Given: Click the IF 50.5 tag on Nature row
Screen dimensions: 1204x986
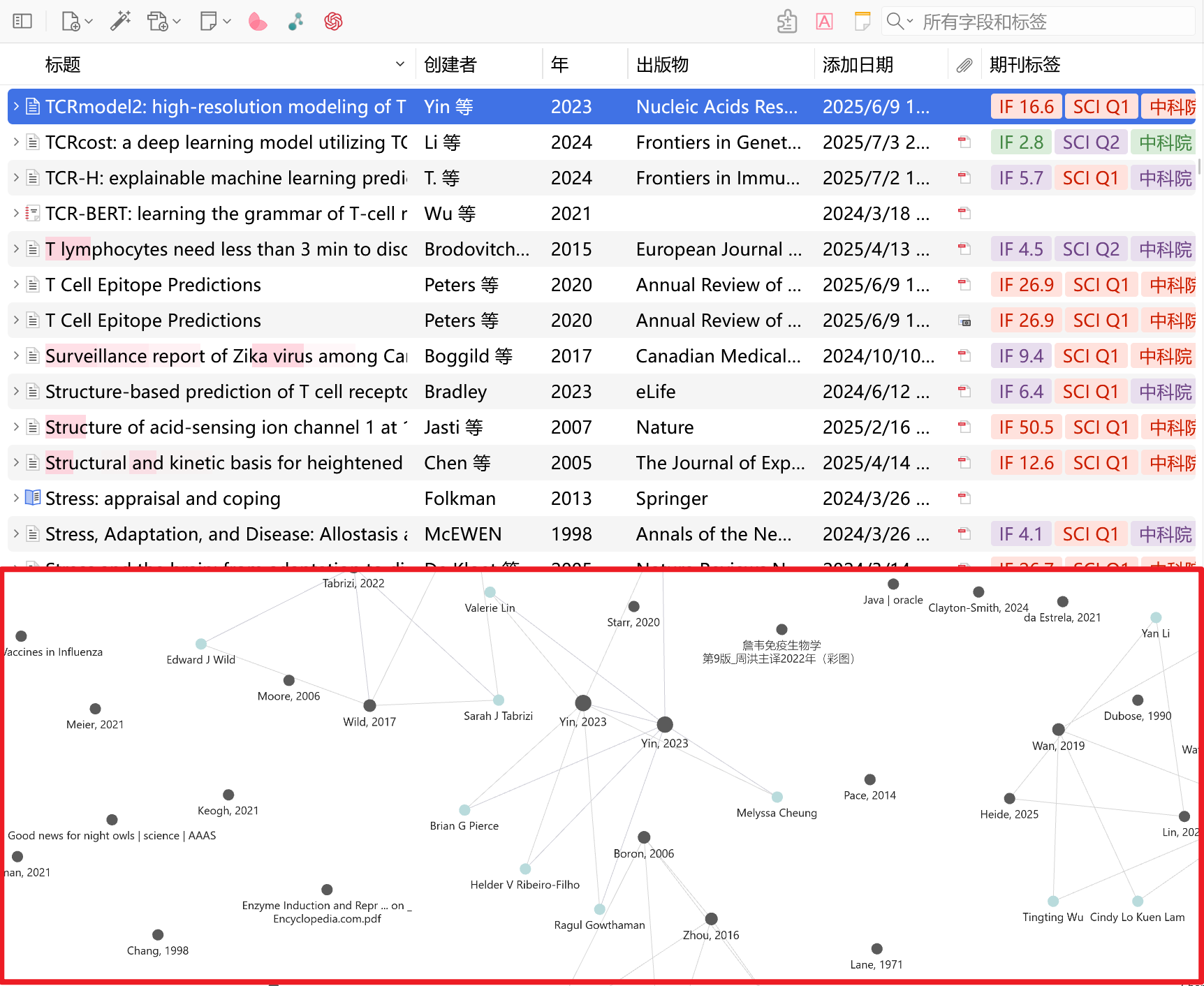Looking at the screenshot, I should (x=1025, y=427).
